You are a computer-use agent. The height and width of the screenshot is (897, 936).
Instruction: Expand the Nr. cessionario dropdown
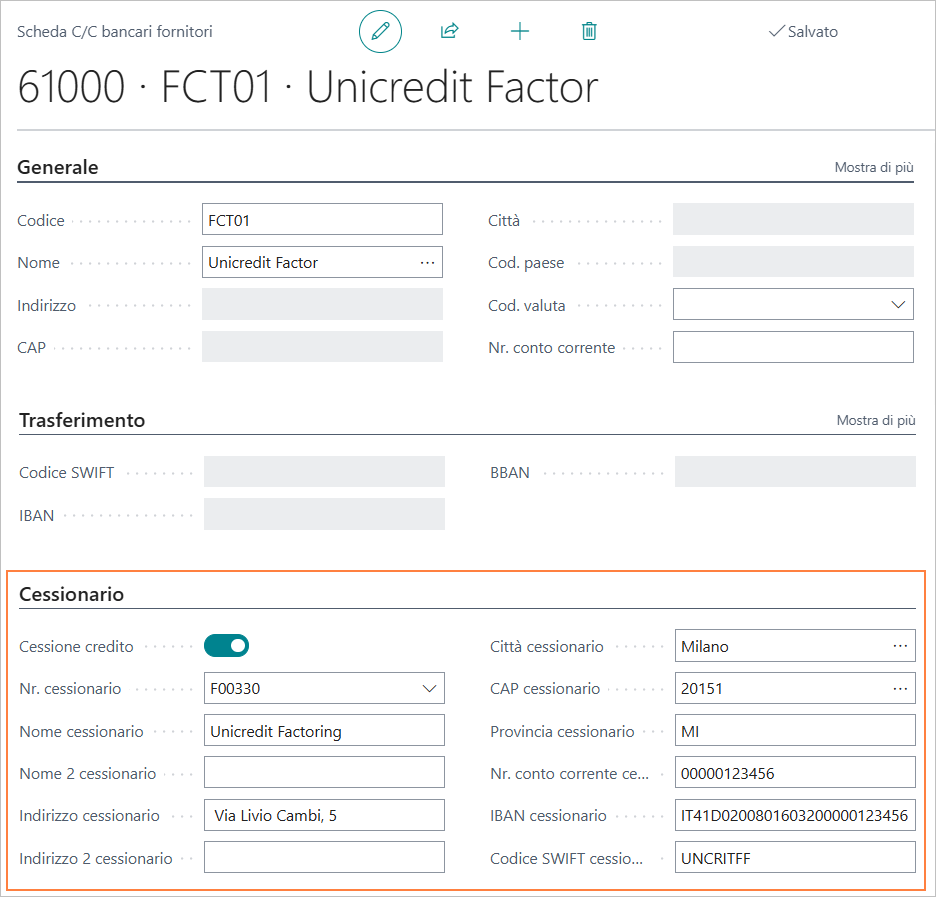pyautogui.click(x=429, y=688)
